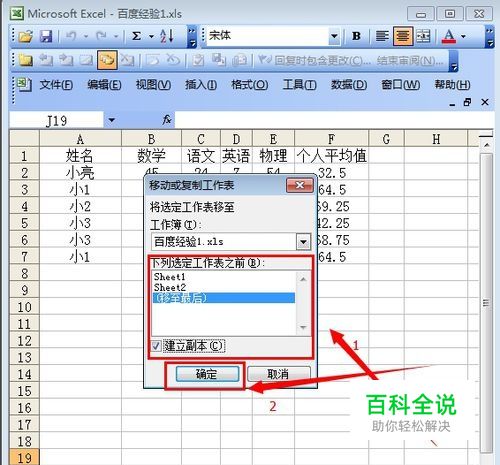
Task: Redo the last undone action
Action: tap(101, 36)
